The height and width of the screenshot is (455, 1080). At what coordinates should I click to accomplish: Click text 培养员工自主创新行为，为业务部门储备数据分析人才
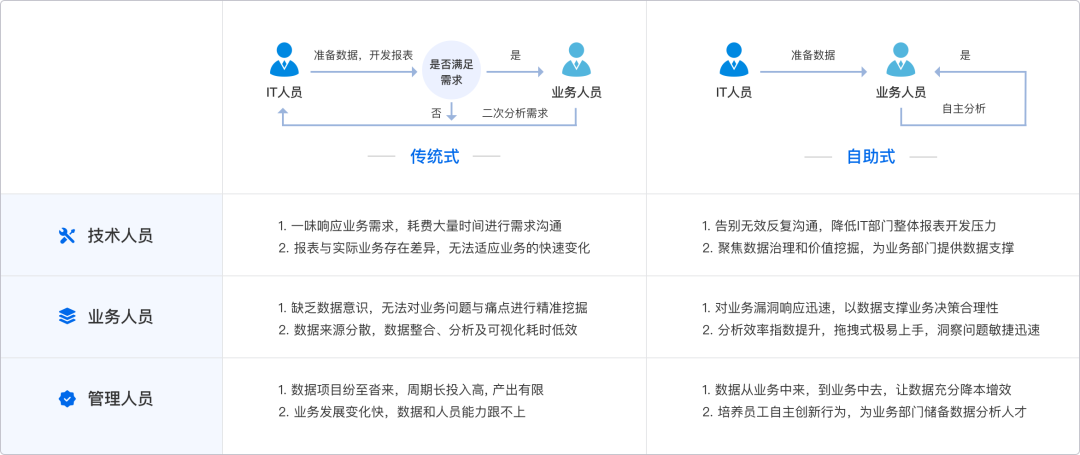pos(872,412)
